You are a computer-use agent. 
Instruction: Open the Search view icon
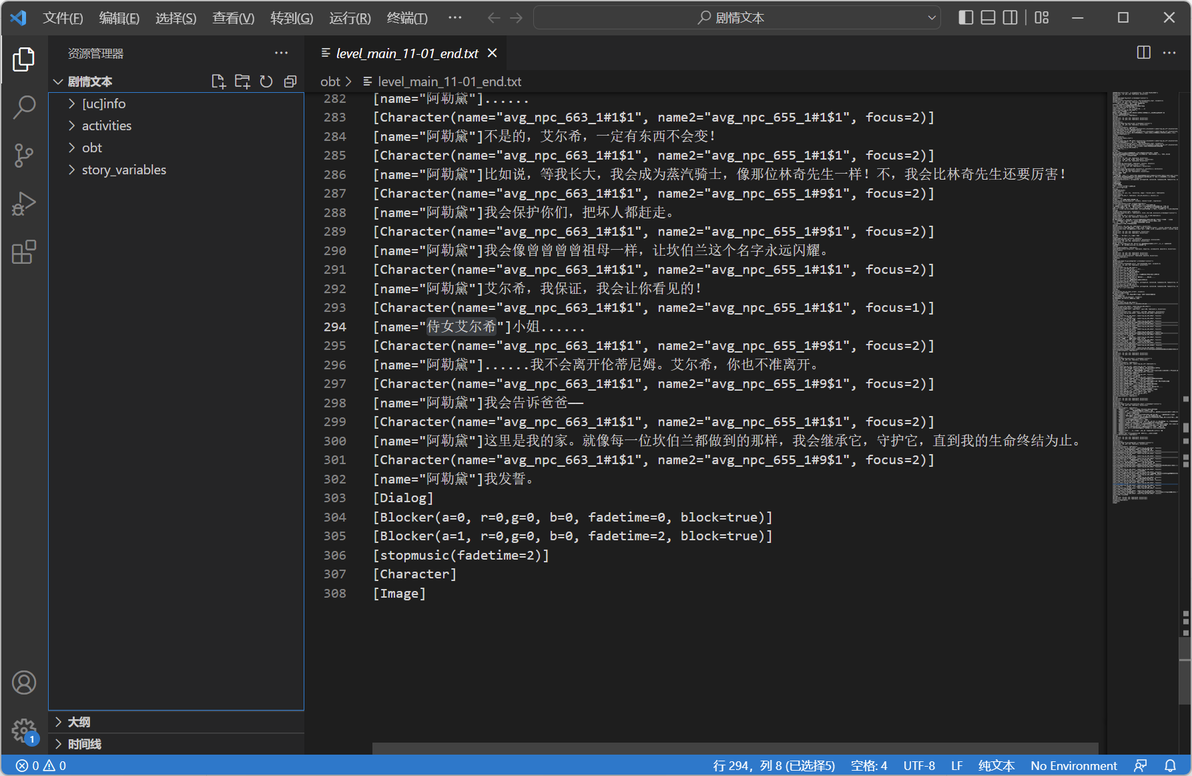pyautogui.click(x=24, y=107)
